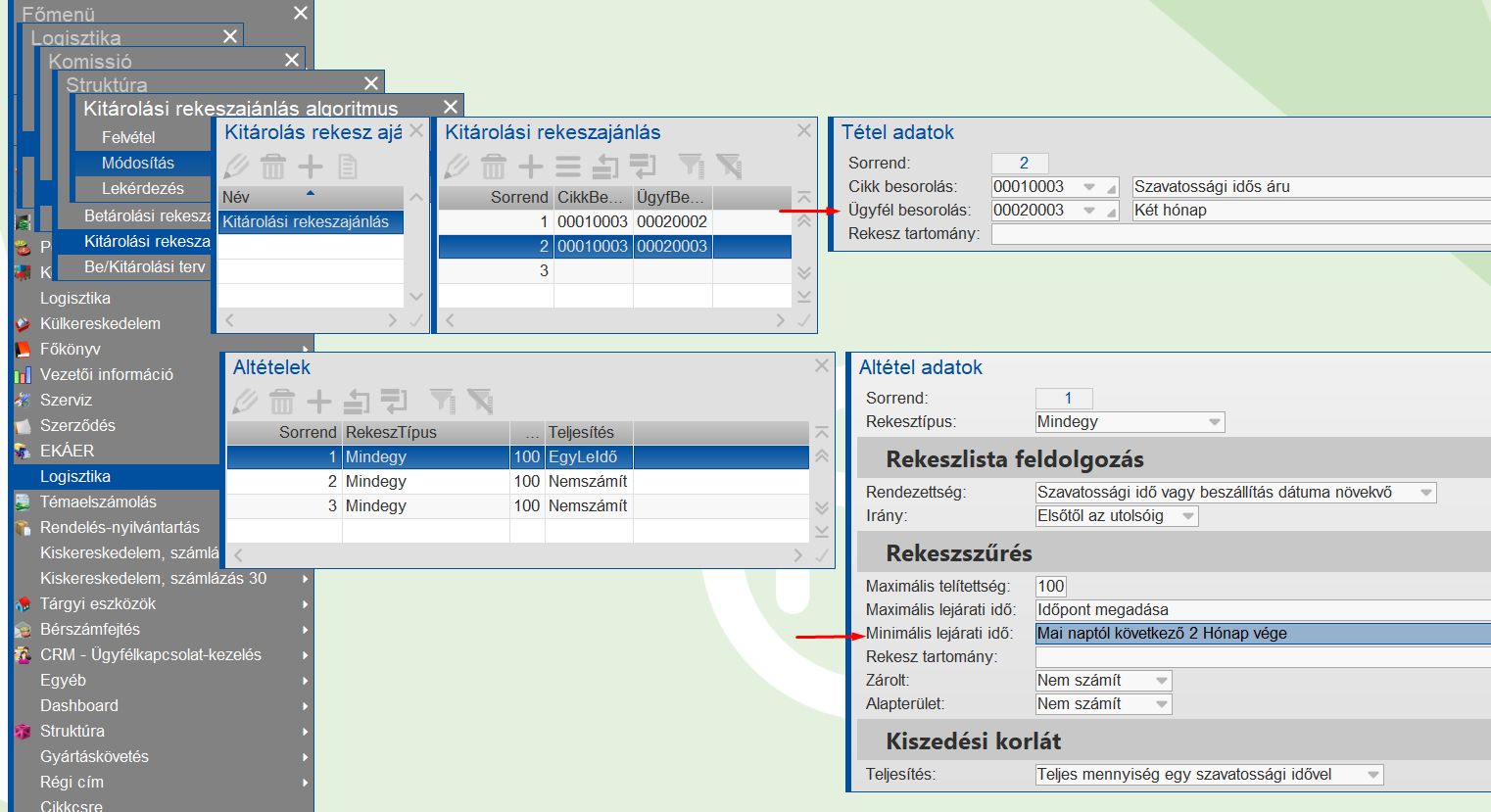Click the RekeszTípus column header in Altételek
The height and width of the screenshot is (812, 1491).
(426, 432)
